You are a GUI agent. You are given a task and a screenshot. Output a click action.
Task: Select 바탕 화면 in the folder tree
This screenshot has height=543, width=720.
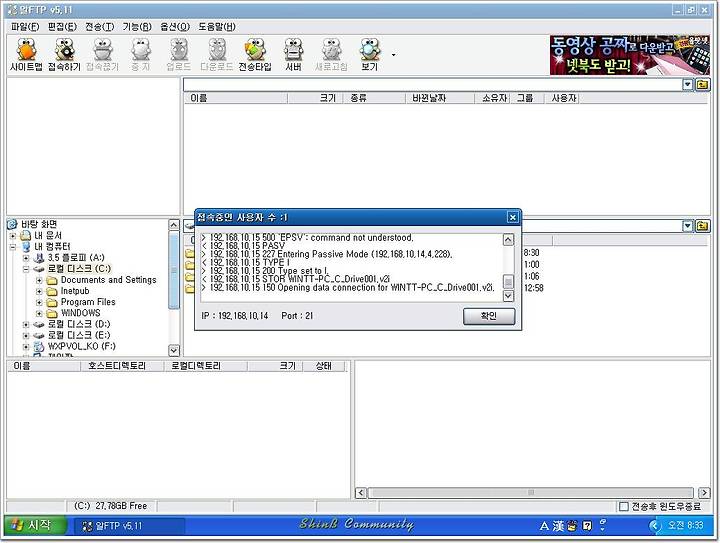(x=39, y=224)
